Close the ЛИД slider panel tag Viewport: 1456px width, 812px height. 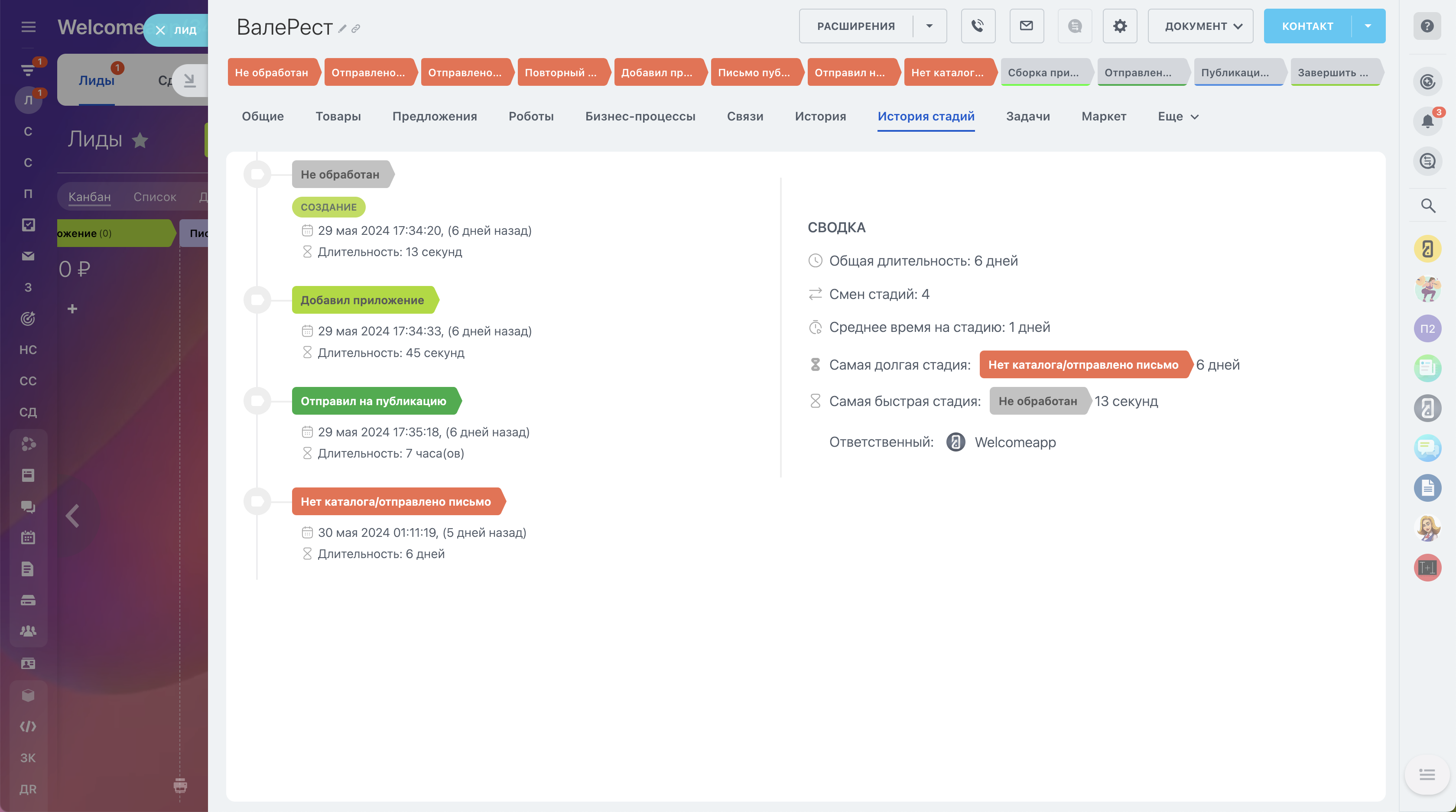(x=160, y=30)
